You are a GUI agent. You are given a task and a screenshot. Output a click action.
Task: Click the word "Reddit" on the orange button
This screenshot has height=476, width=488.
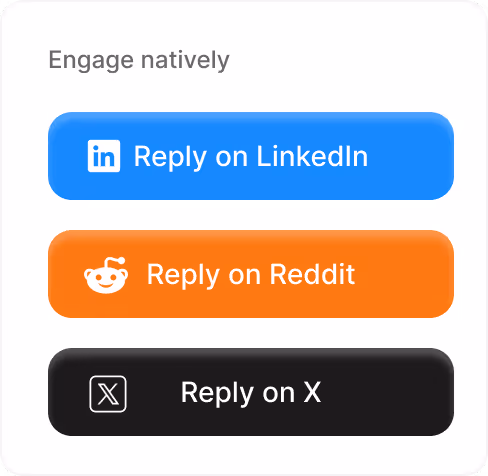[x=312, y=274]
